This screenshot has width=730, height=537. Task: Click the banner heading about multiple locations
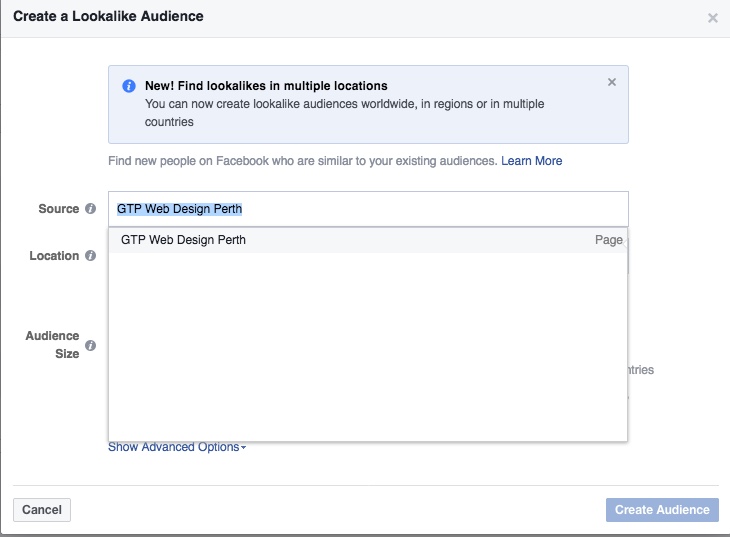click(x=266, y=86)
